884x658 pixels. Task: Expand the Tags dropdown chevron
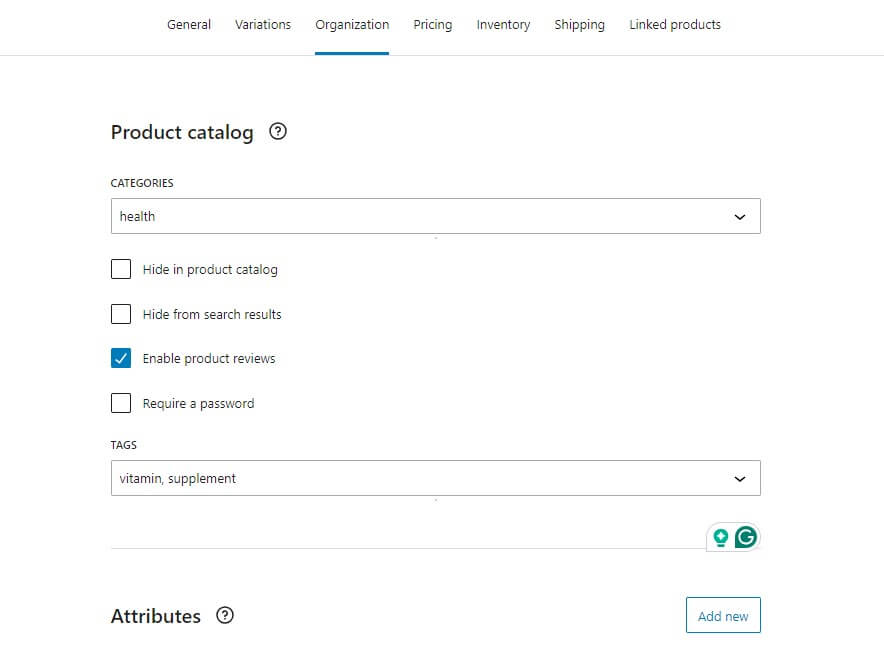tap(740, 479)
